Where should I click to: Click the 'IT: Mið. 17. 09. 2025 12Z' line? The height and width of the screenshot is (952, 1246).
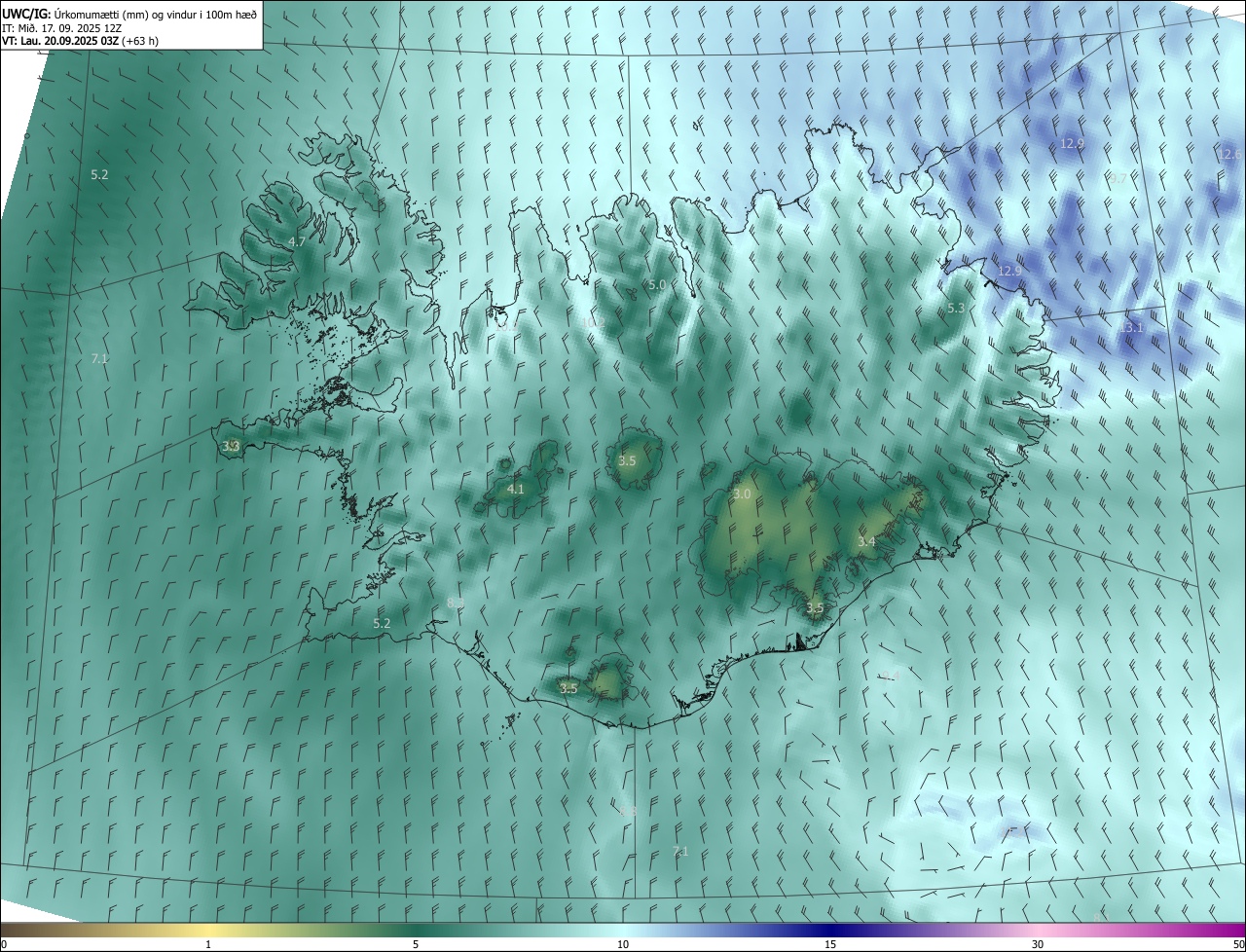[61, 28]
